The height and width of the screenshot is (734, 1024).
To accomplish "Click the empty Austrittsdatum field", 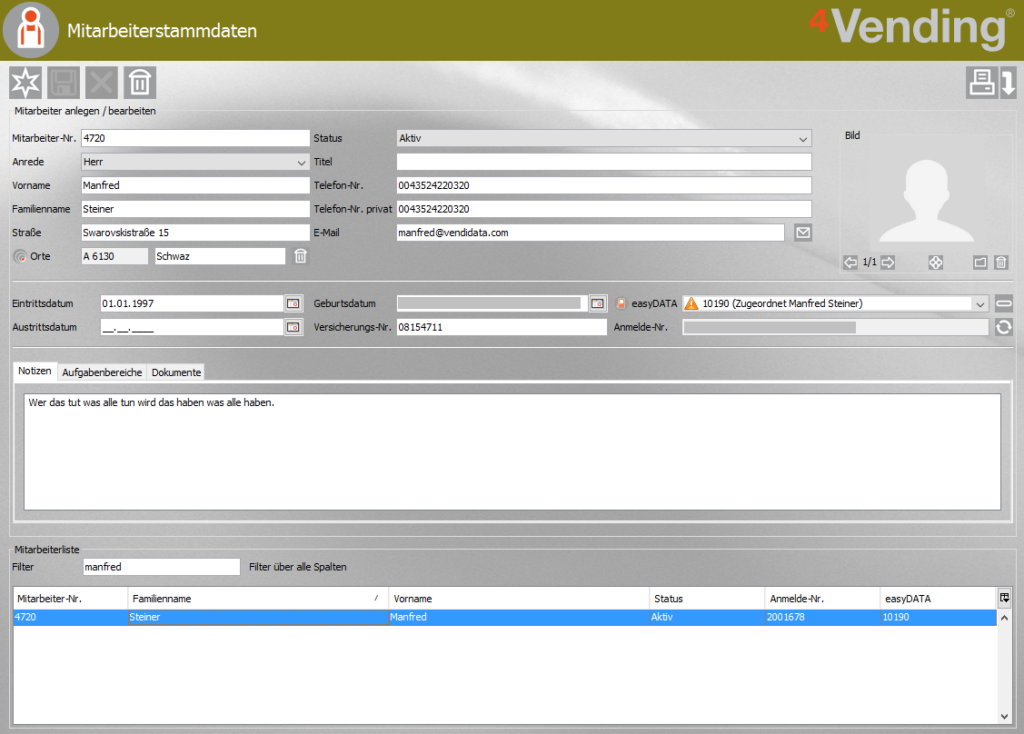I will pos(191,327).
